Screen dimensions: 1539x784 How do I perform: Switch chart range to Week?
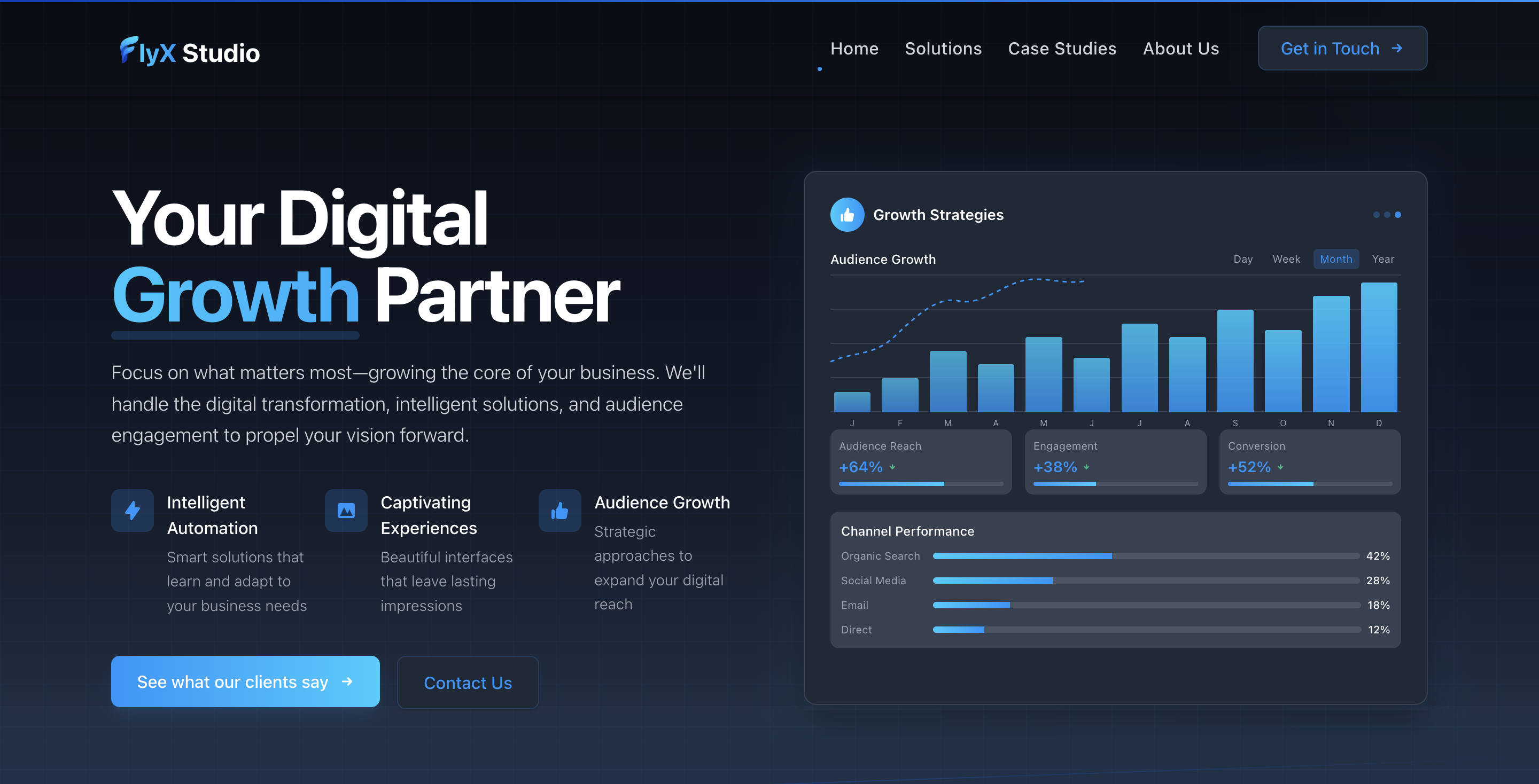coord(1286,259)
